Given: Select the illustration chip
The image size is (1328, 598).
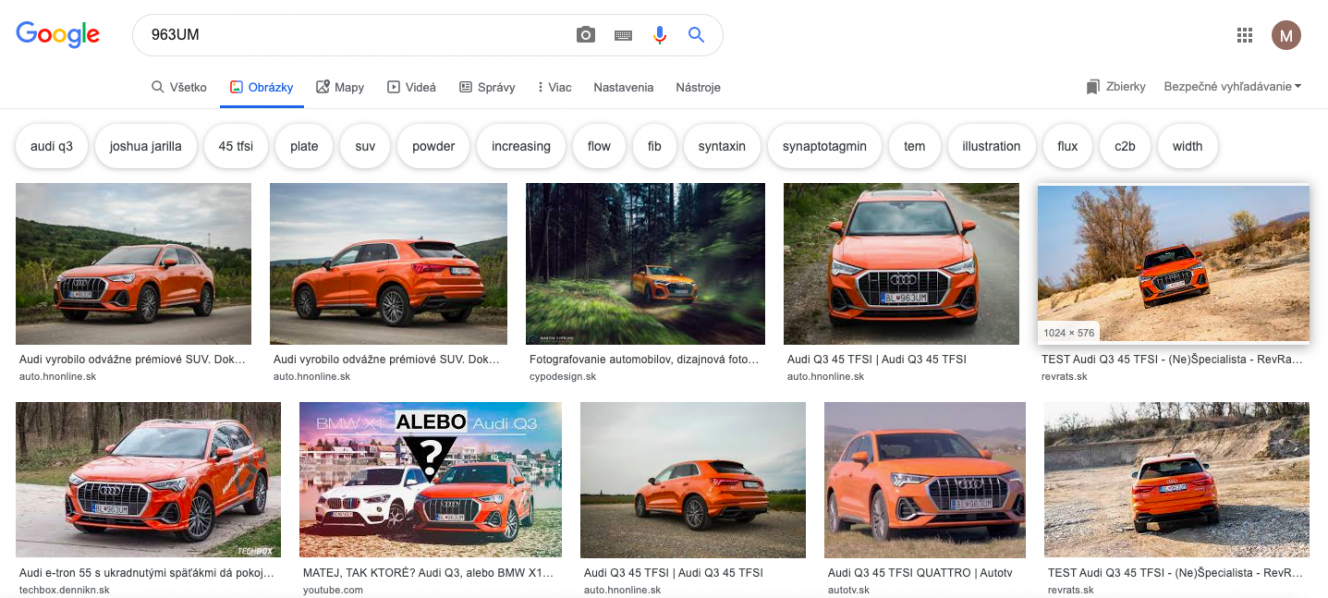Looking at the screenshot, I should [x=991, y=146].
